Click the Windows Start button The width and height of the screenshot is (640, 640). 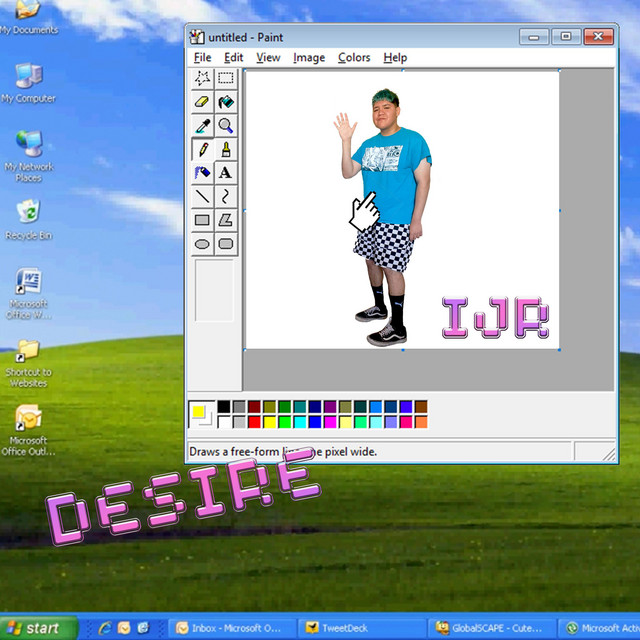click(x=33, y=628)
